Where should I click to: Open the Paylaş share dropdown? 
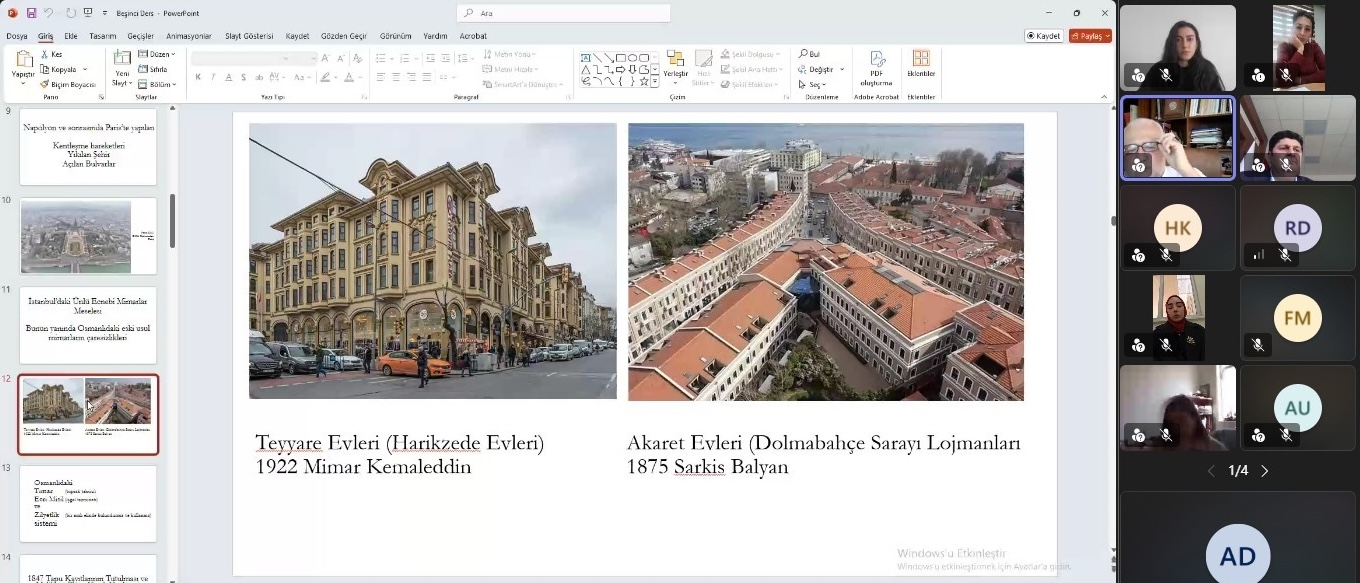coord(1089,36)
